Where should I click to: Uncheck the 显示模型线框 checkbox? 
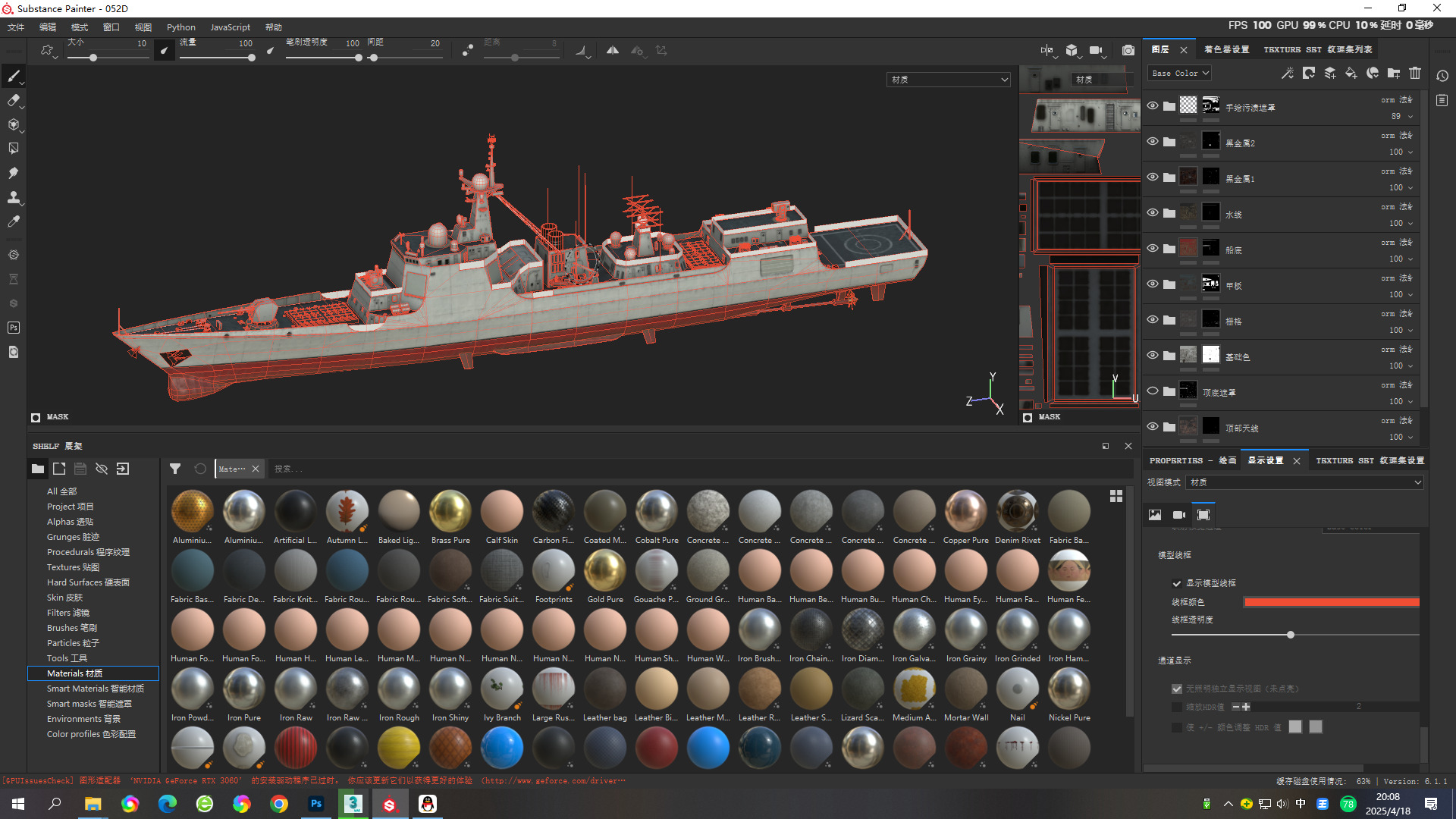click(x=1177, y=583)
